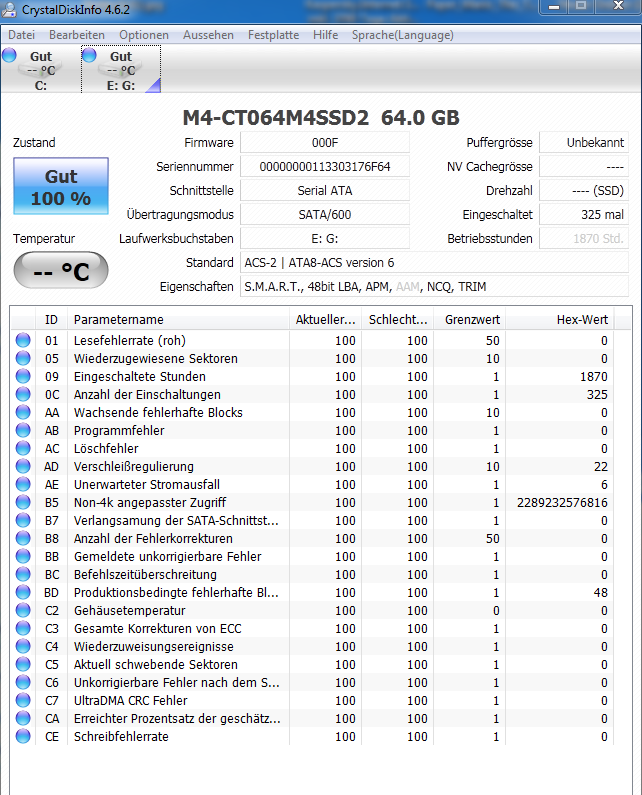Viewport: 642px width, 795px height.
Task: Click status orb of Löschfehler row
Action: 23,448
